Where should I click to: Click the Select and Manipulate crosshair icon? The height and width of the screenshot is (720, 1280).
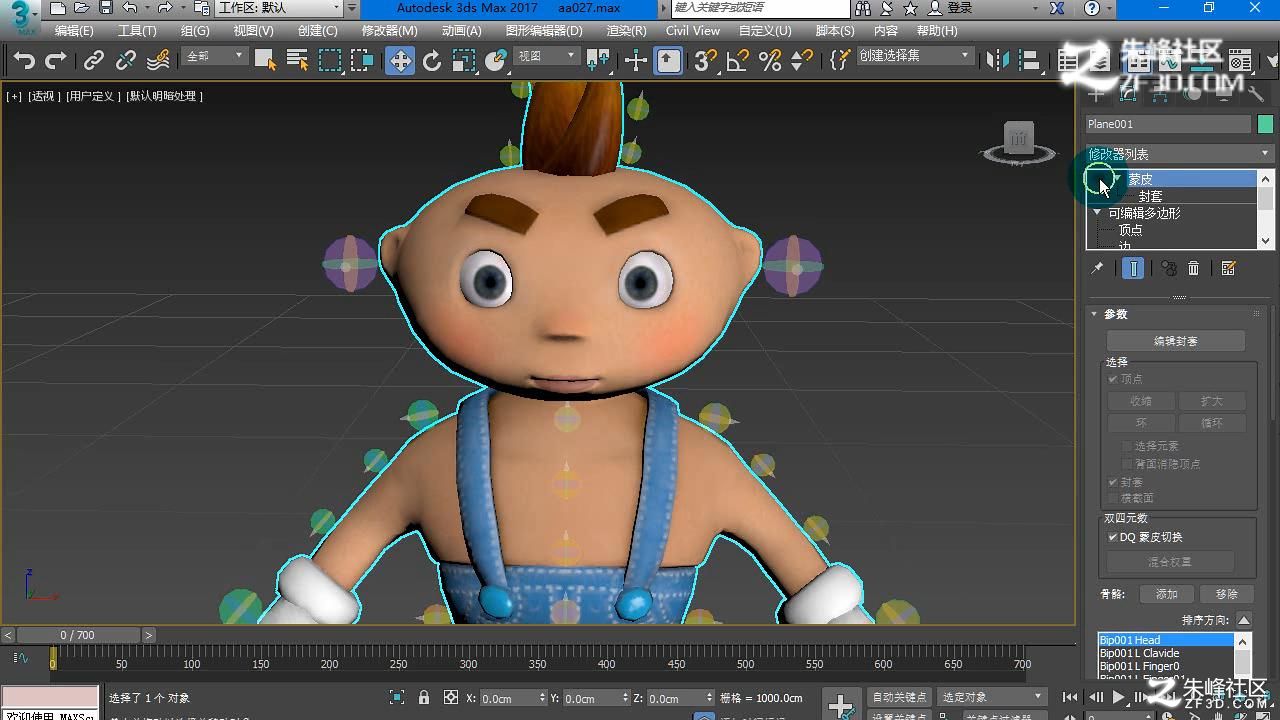coord(636,61)
